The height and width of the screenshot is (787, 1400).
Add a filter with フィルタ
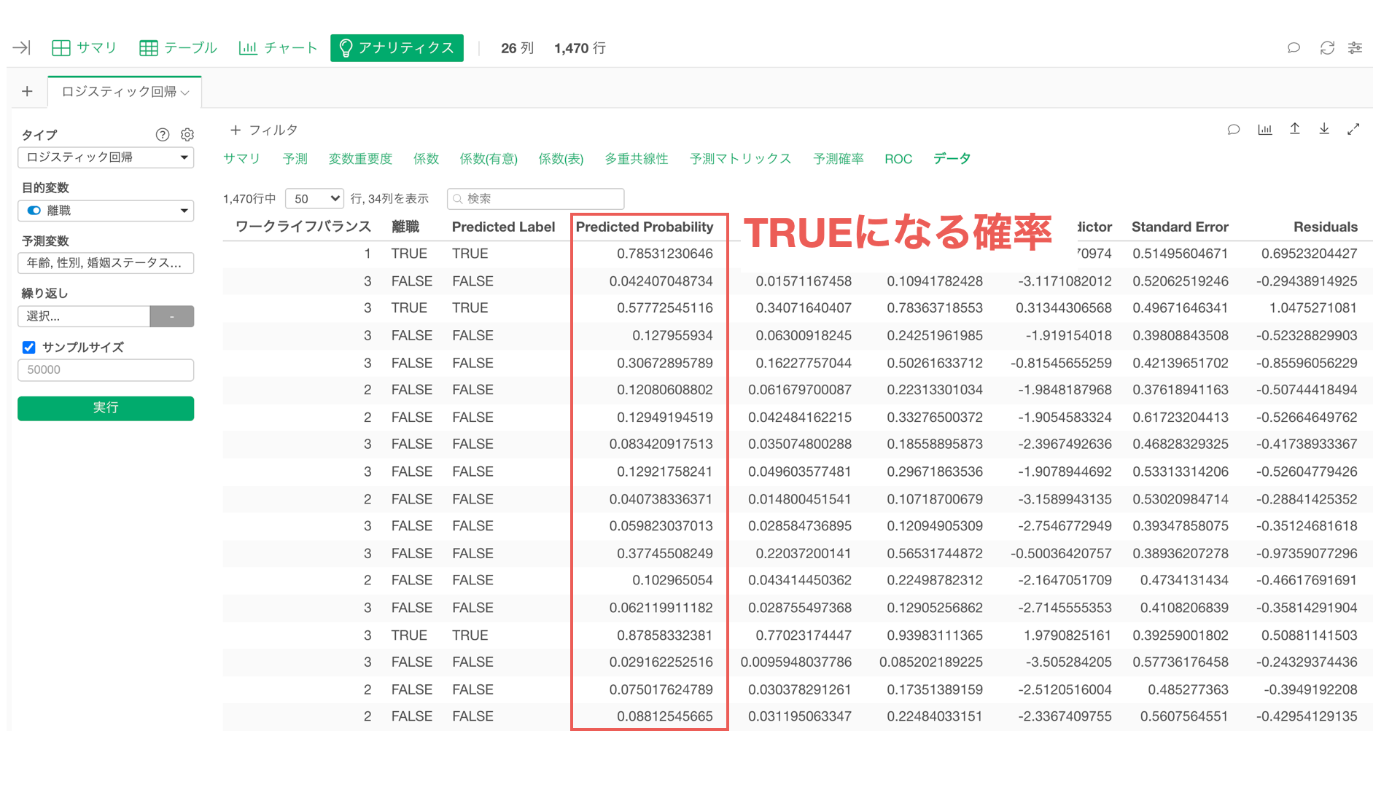(264, 130)
